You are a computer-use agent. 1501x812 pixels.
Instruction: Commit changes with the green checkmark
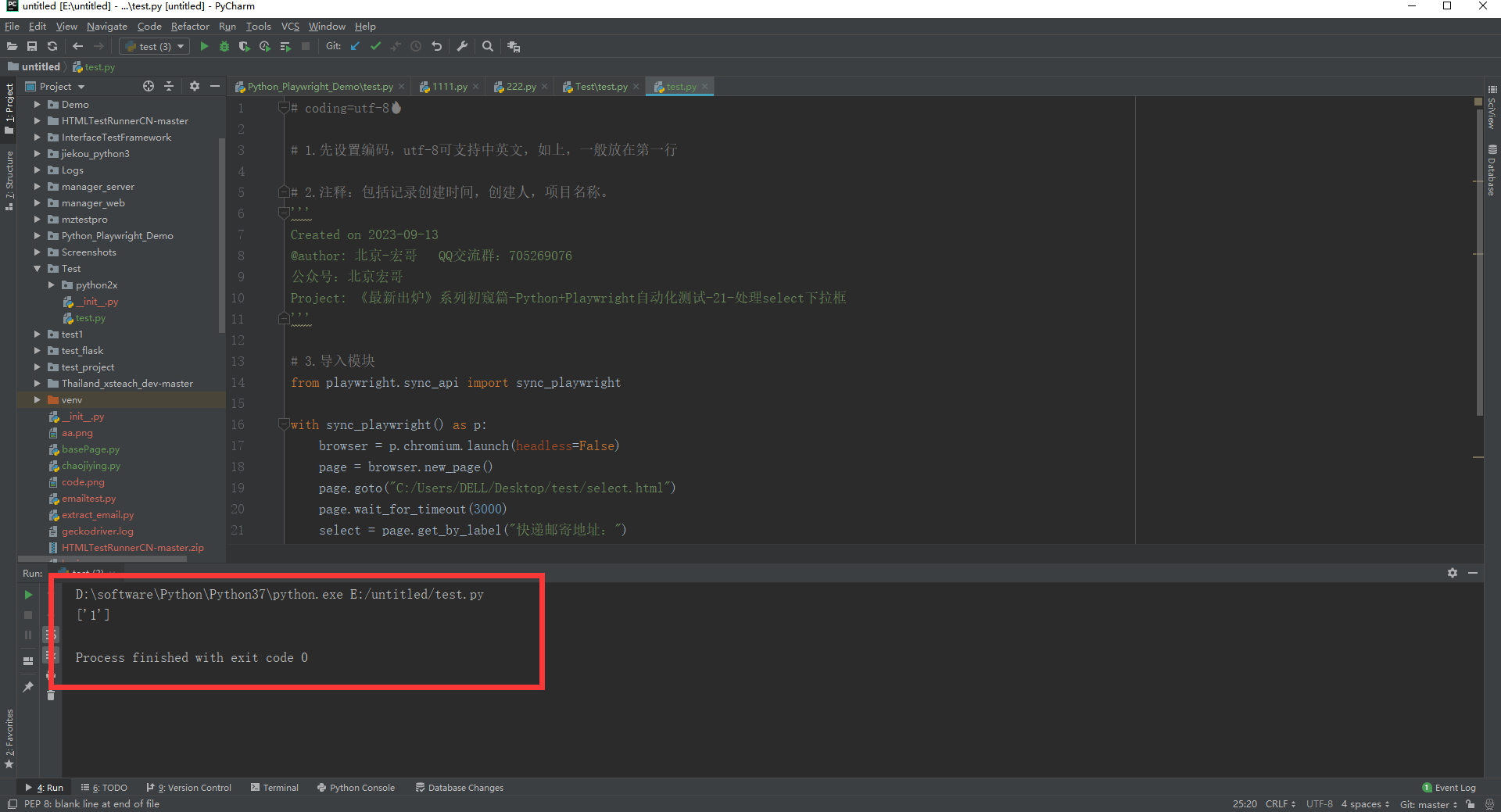click(375, 46)
